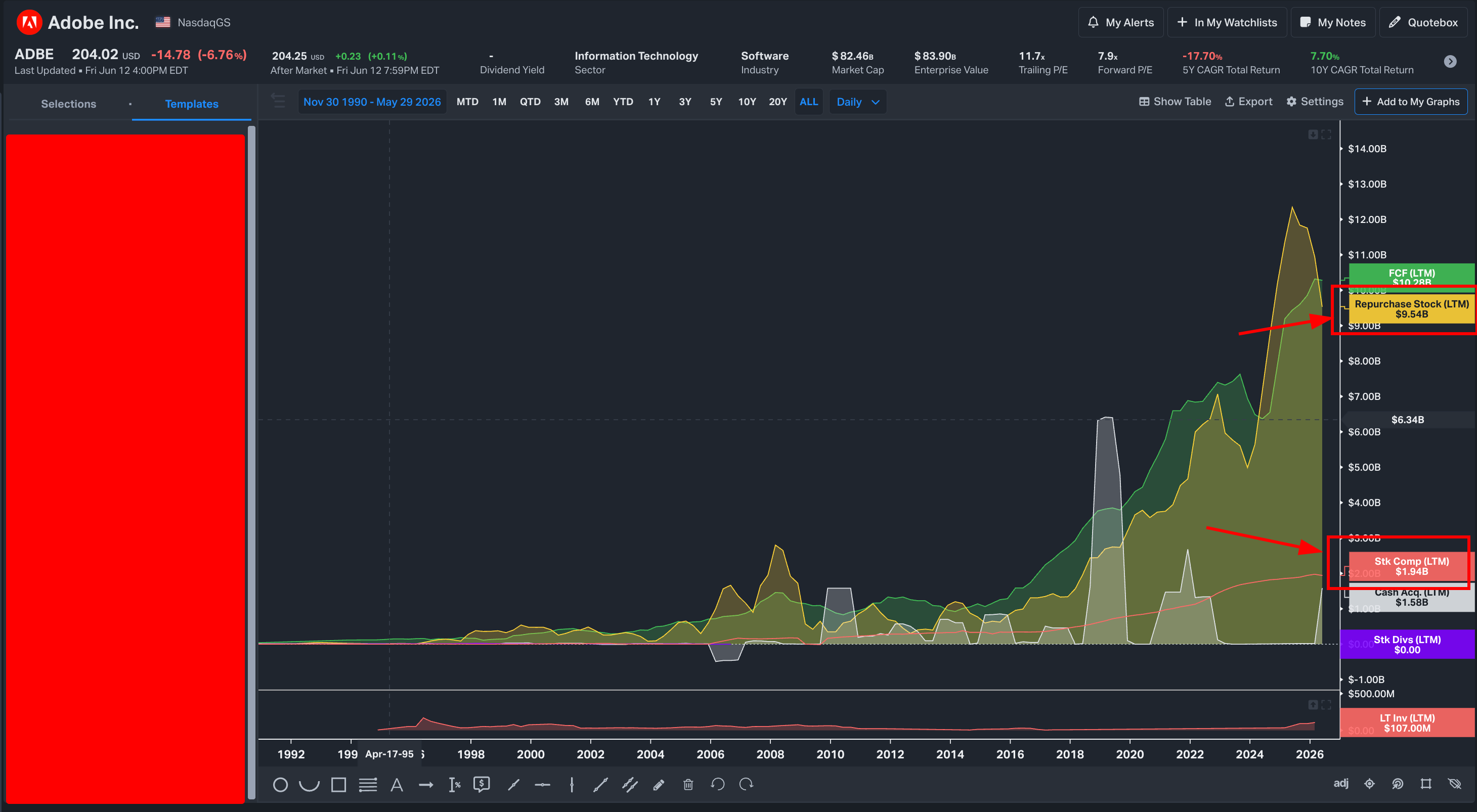Click the Repurchase Stock (LTM) yellow label
This screenshot has height=812, width=1477.
(1412, 309)
